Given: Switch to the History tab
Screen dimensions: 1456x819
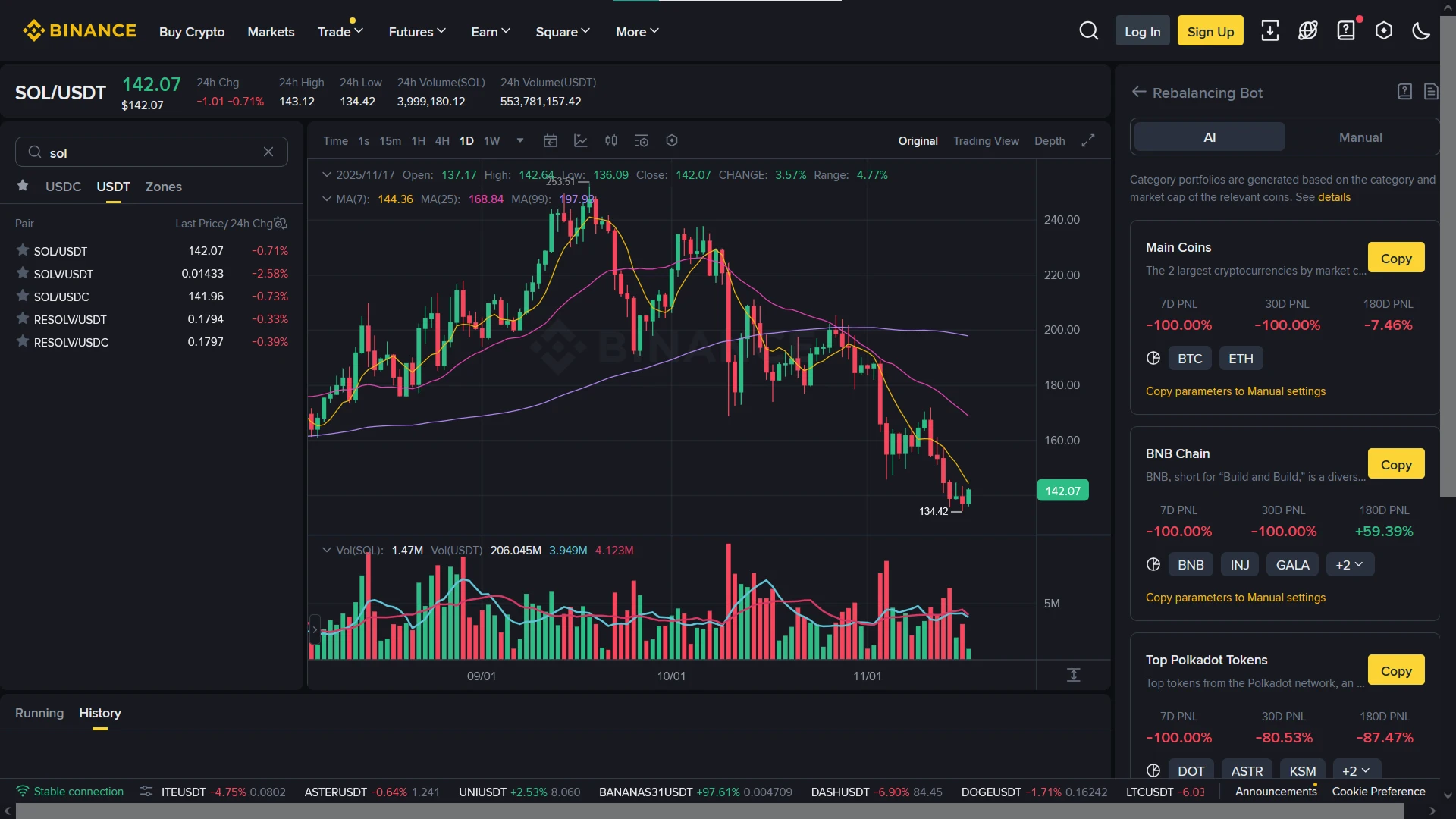Looking at the screenshot, I should click(99, 713).
